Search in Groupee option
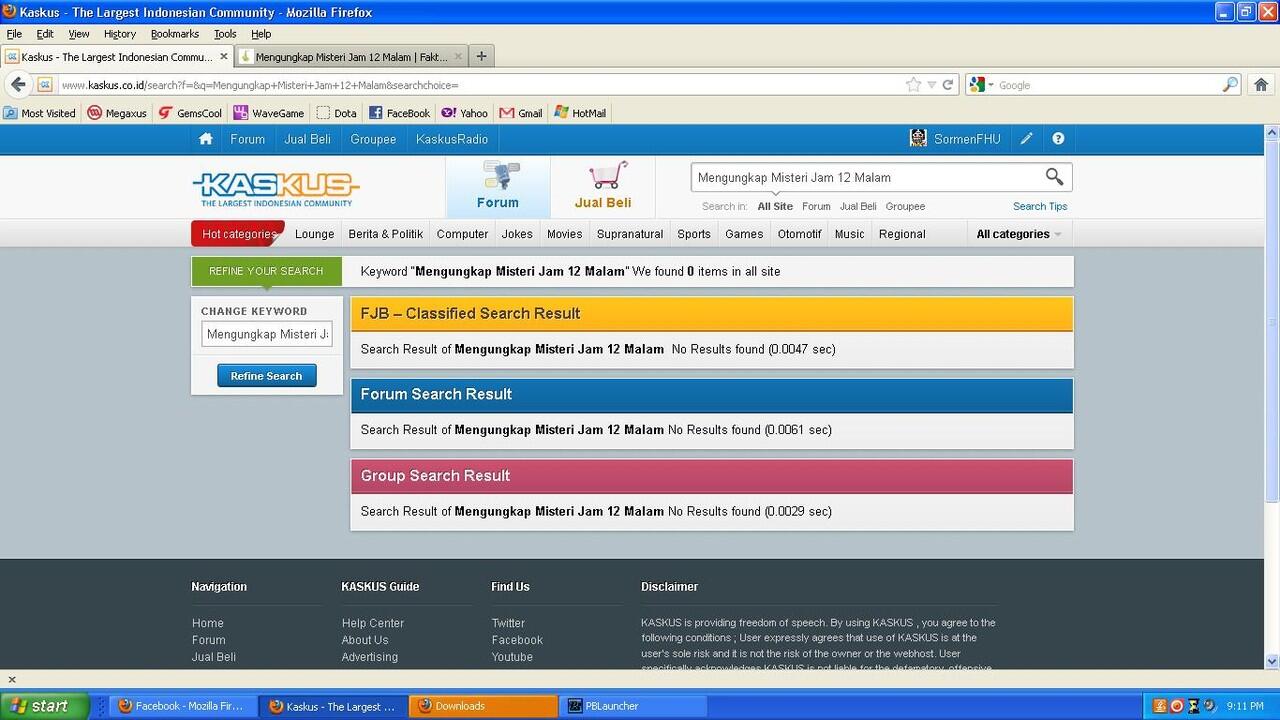The width and height of the screenshot is (1280, 720). 905,206
